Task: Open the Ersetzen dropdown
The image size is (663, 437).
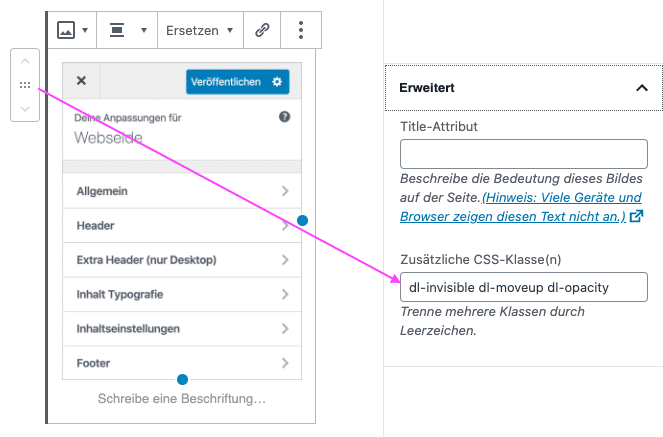Action: click(x=200, y=30)
